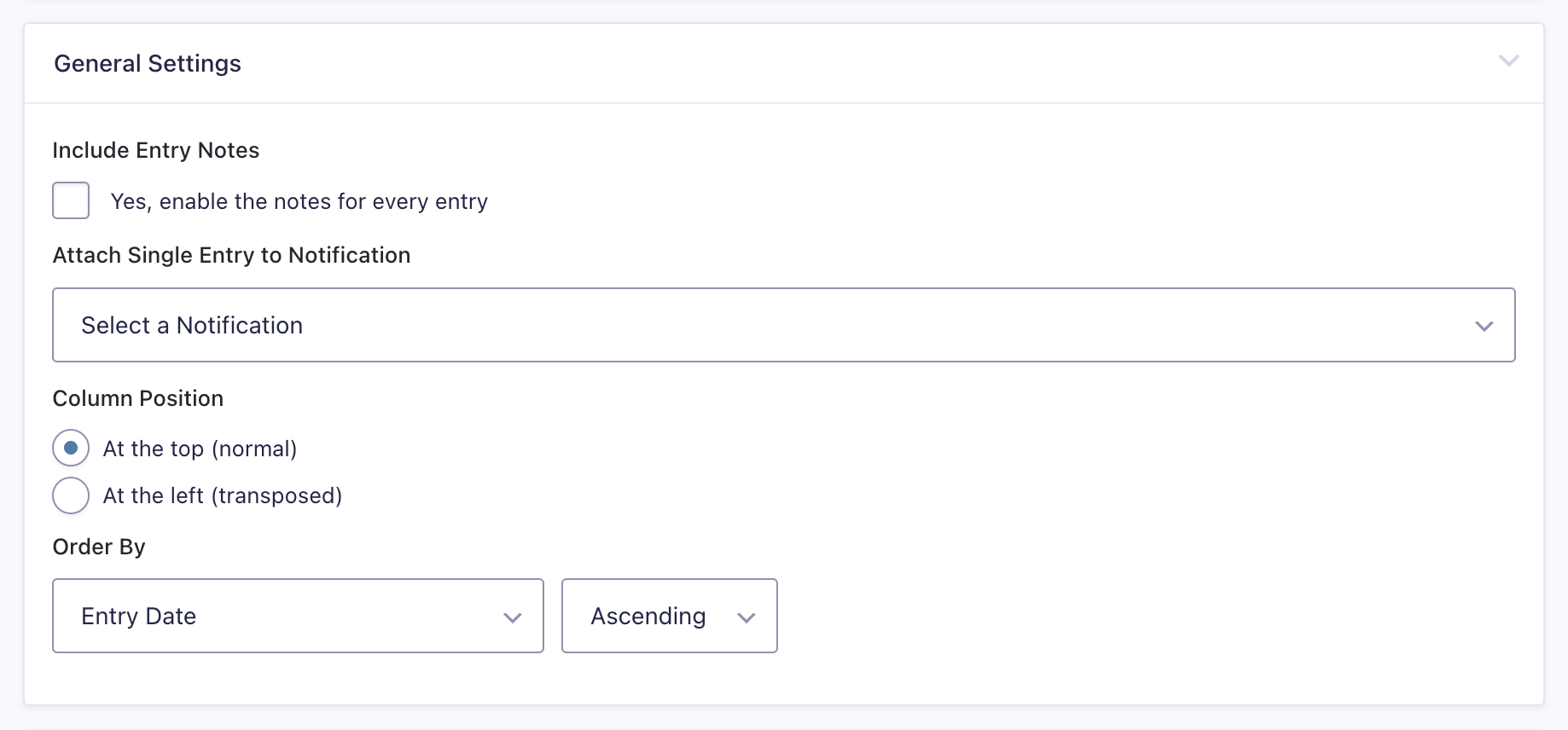Click the General Settings heading
Viewport: 1568px width, 730px height.
point(148,63)
